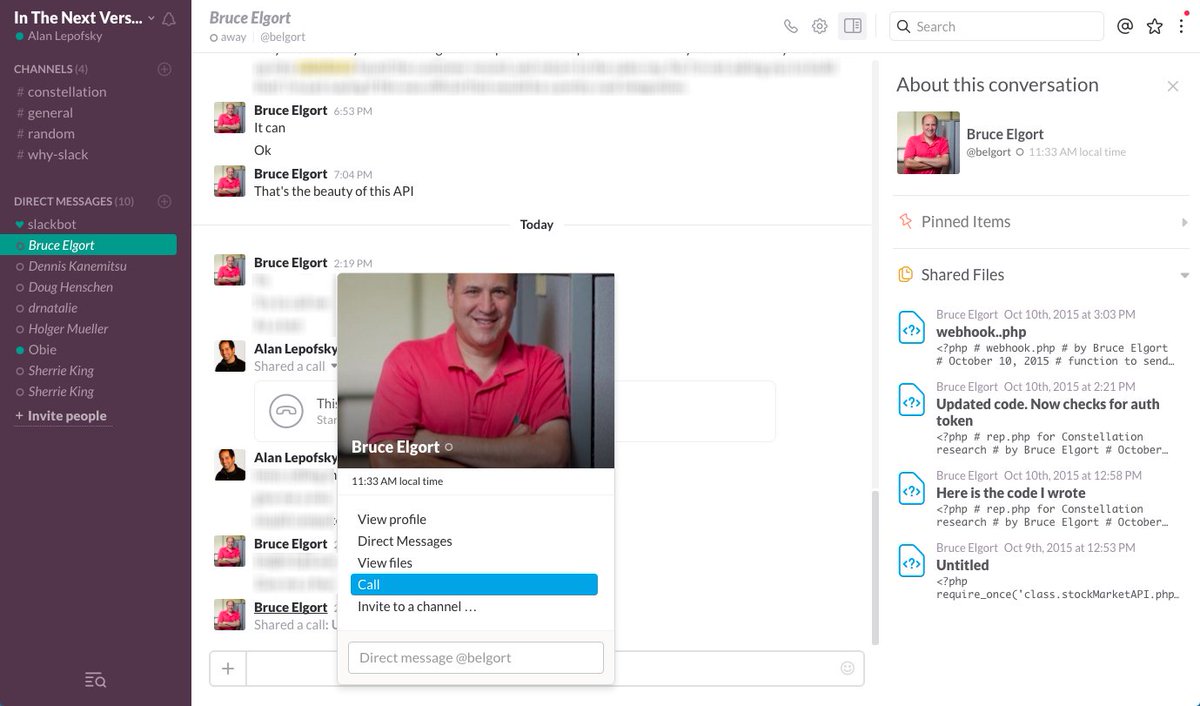Open Holger Mueller direct message
Image resolution: width=1200 pixels, height=706 pixels.
point(62,329)
